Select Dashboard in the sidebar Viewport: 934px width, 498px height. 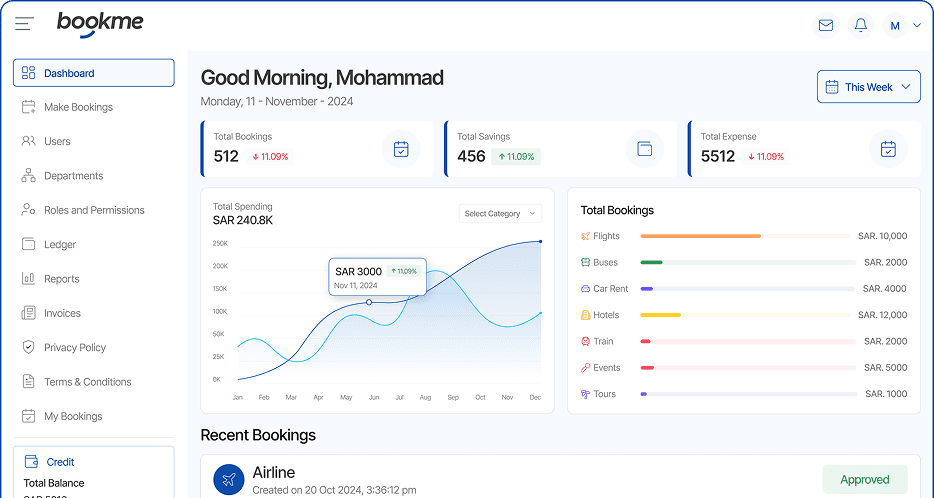(93, 73)
